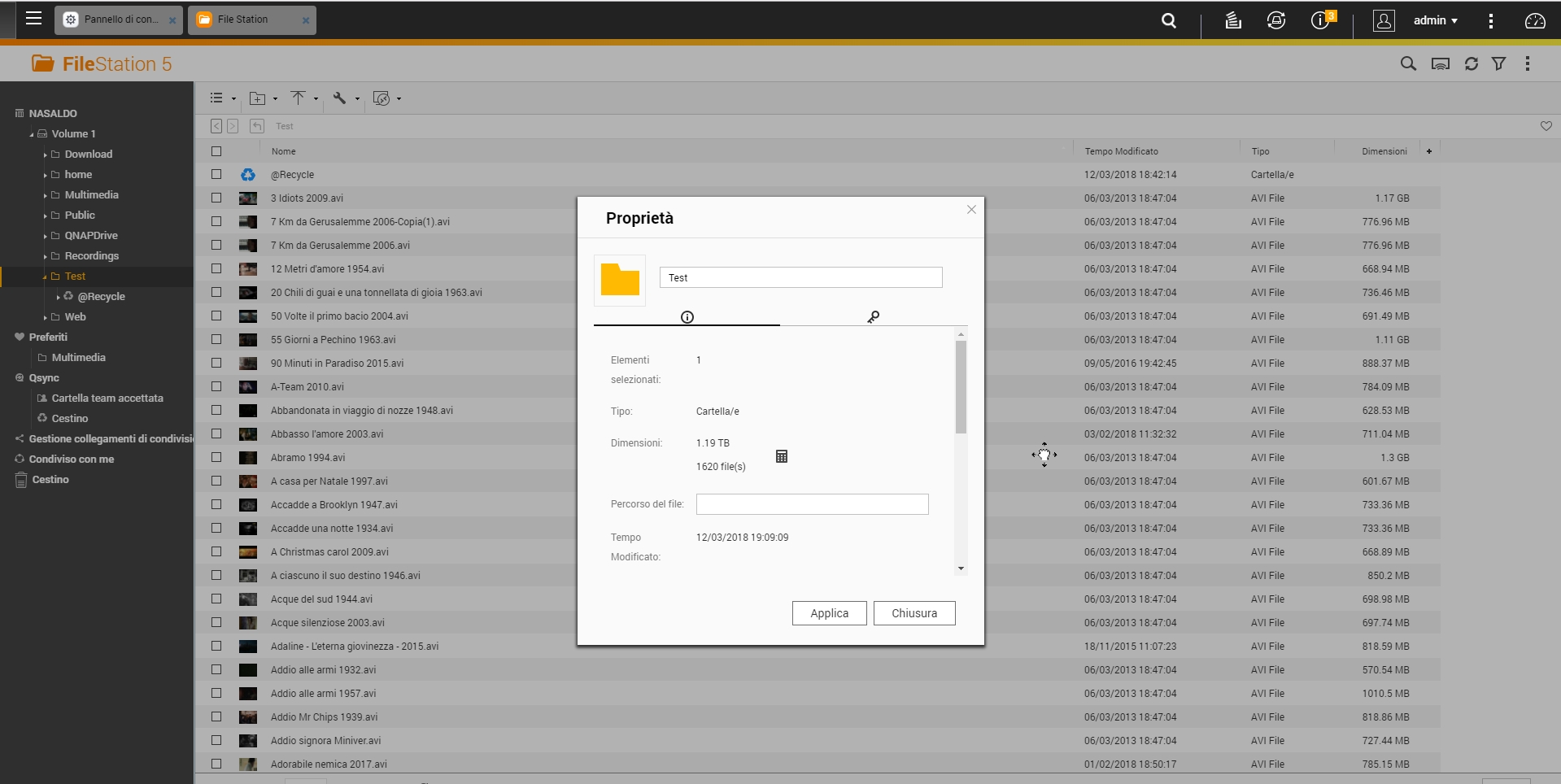Click the Proprietà dialog vertical scrollbar
The width and height of the screenshot is (1561, 784).
tap(961, 387)
